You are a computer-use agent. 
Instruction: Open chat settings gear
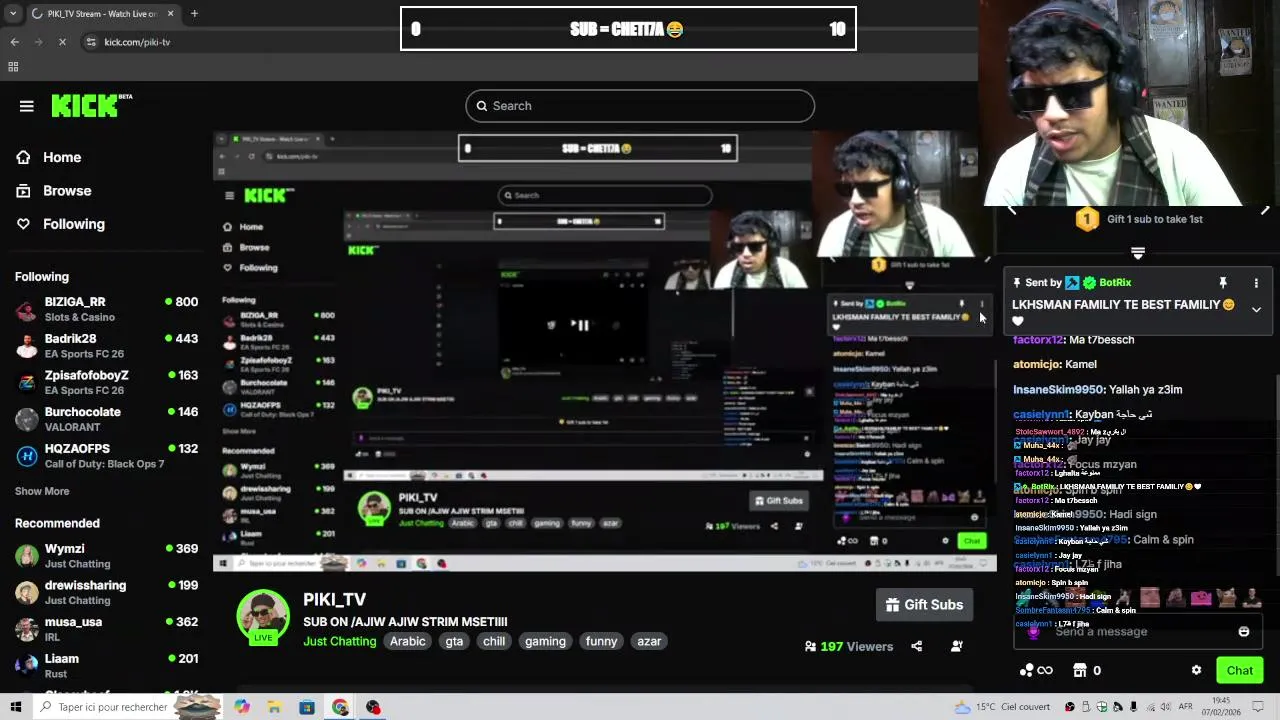click(1196, 671)
